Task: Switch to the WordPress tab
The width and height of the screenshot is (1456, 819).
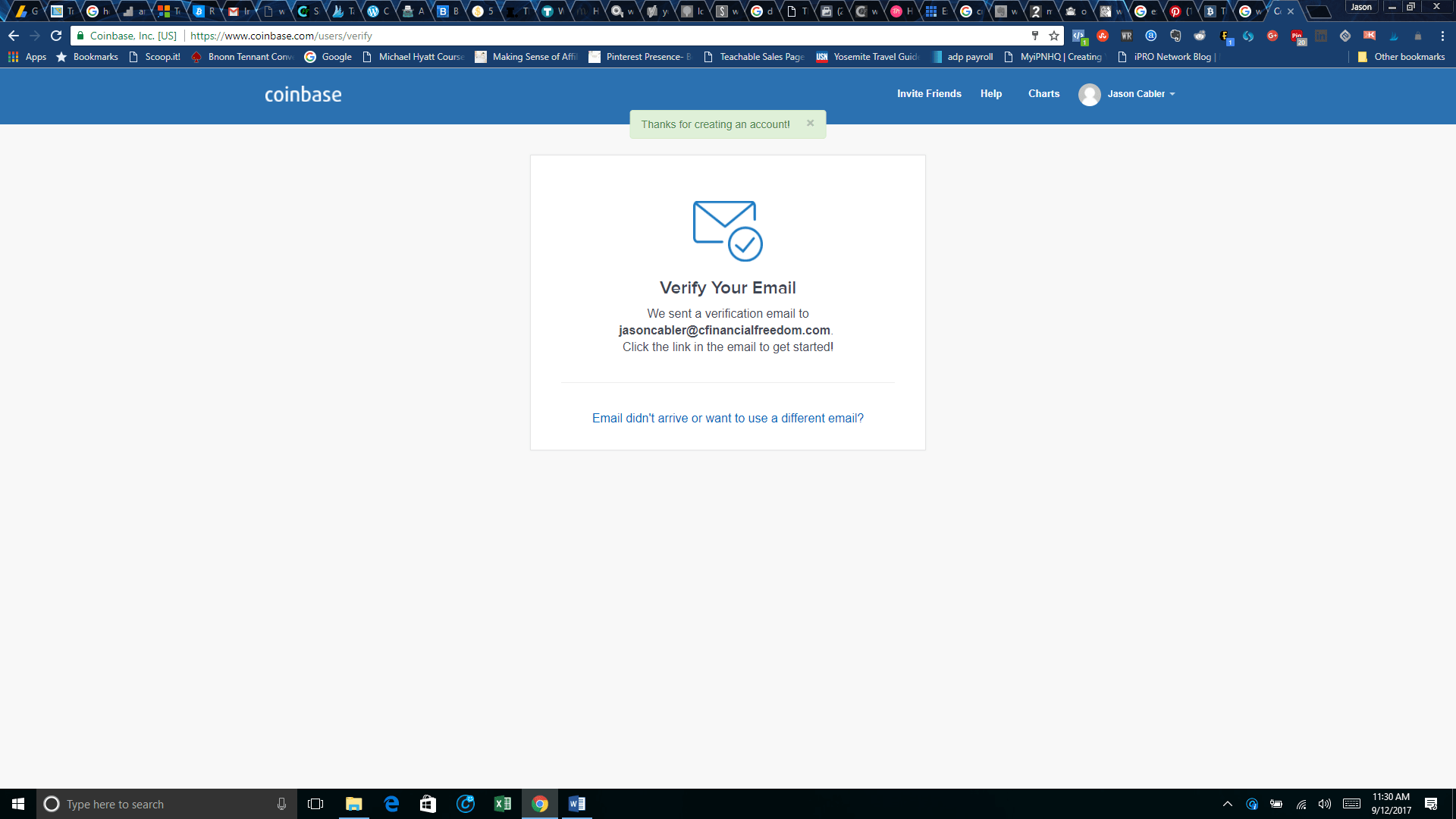Action: (378, 11)
